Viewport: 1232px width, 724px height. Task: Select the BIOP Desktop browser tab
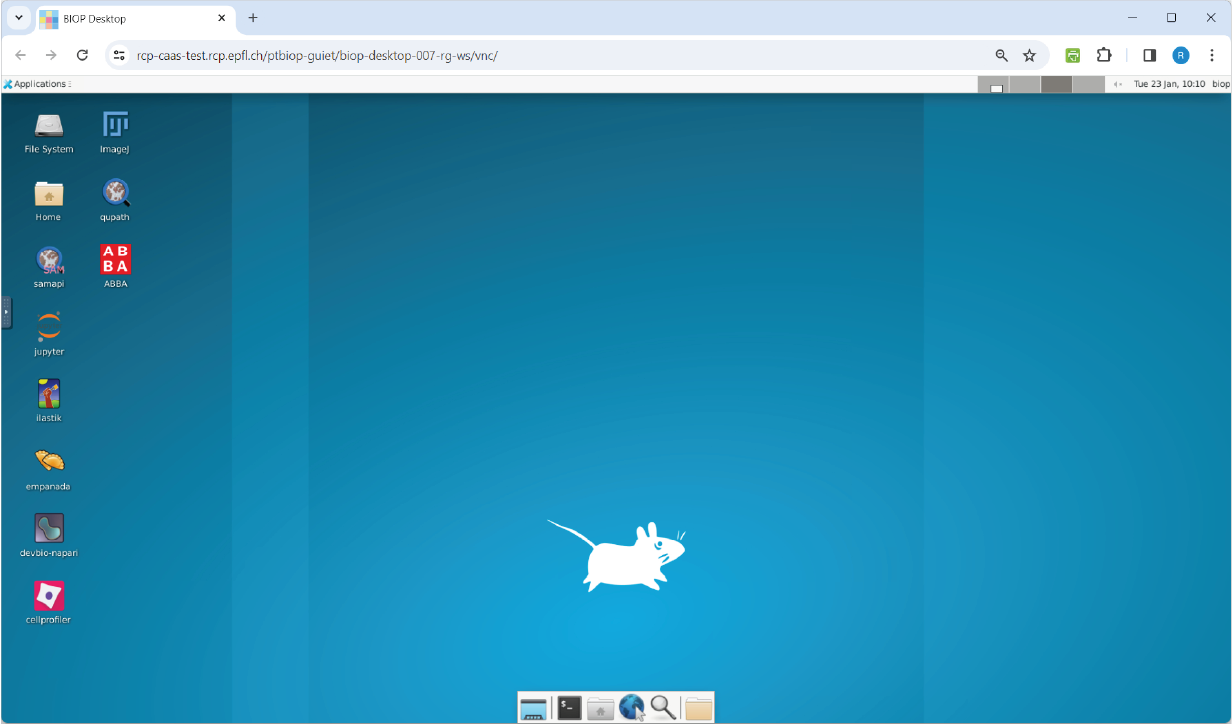[x=134, y=18]
